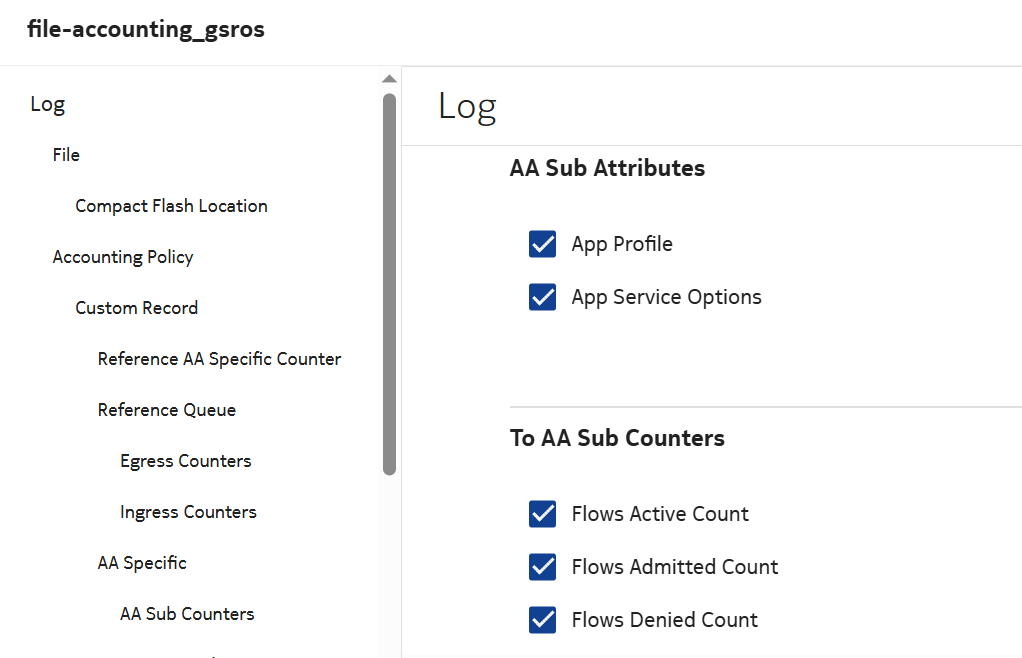Open Custom Record navigation item
This screenshot has height=658, width=1022.
136,308
